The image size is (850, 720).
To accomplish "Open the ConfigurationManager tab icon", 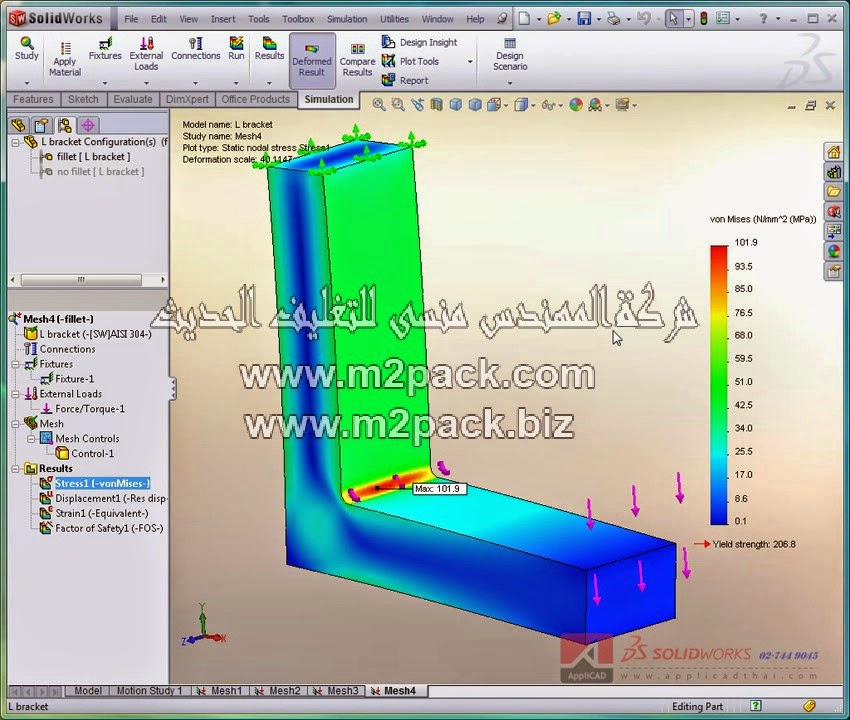I will coord(65,125).
